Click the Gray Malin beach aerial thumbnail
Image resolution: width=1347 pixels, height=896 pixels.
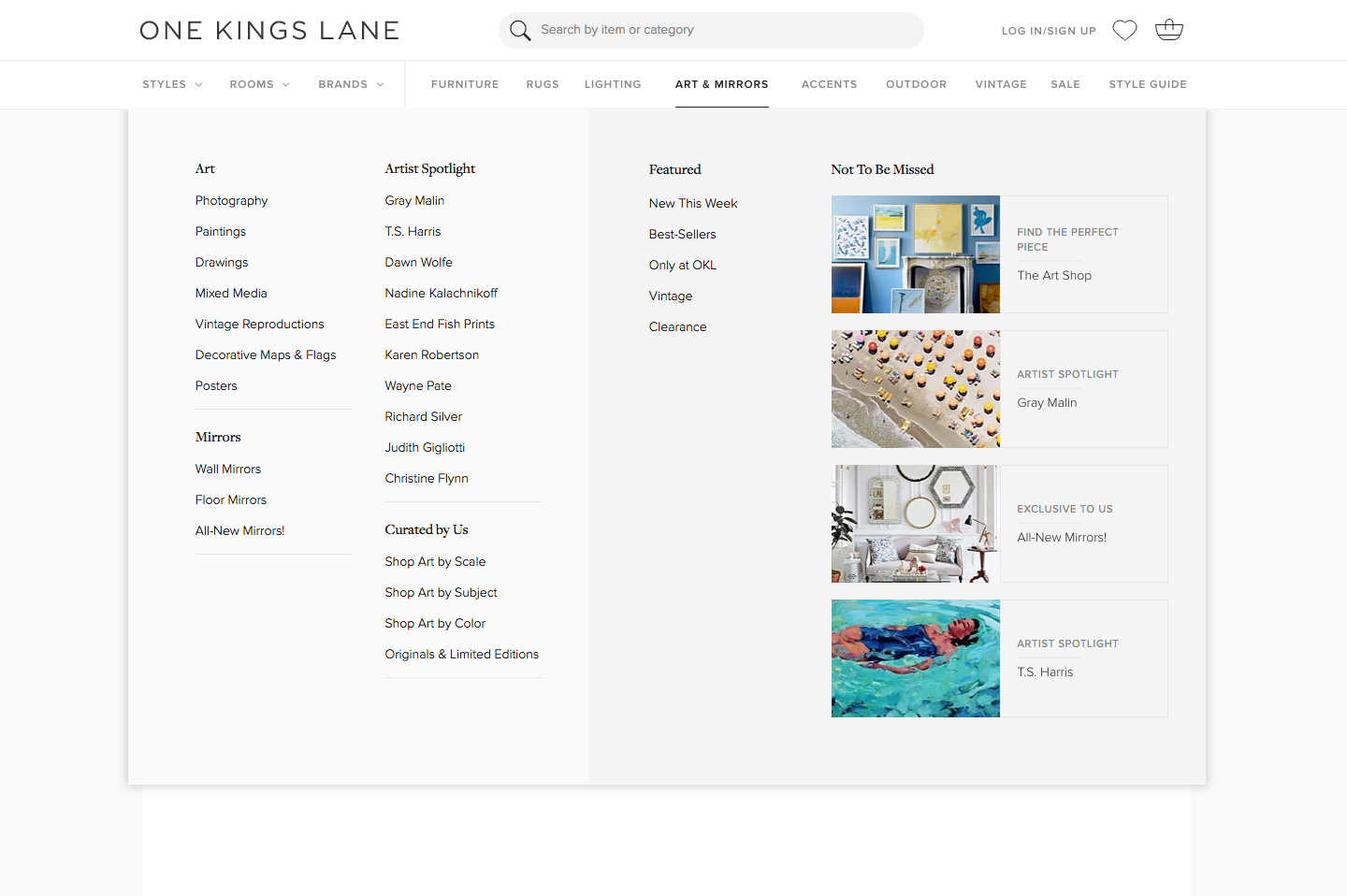pos(915,389)
